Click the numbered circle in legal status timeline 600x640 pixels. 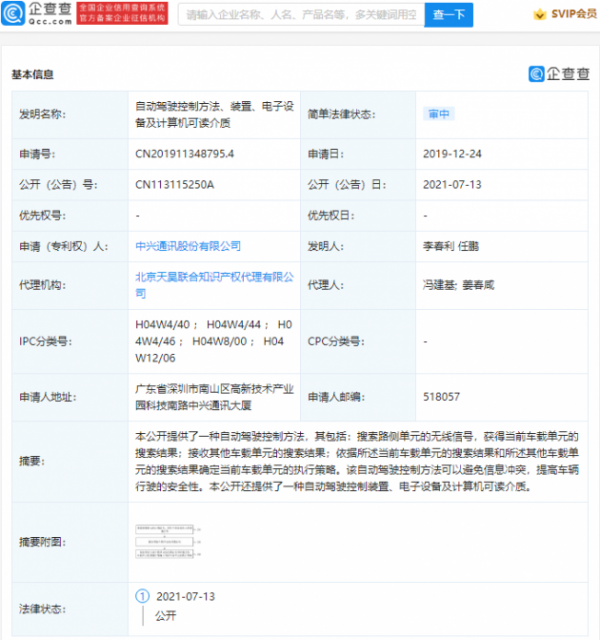[142, 596]
